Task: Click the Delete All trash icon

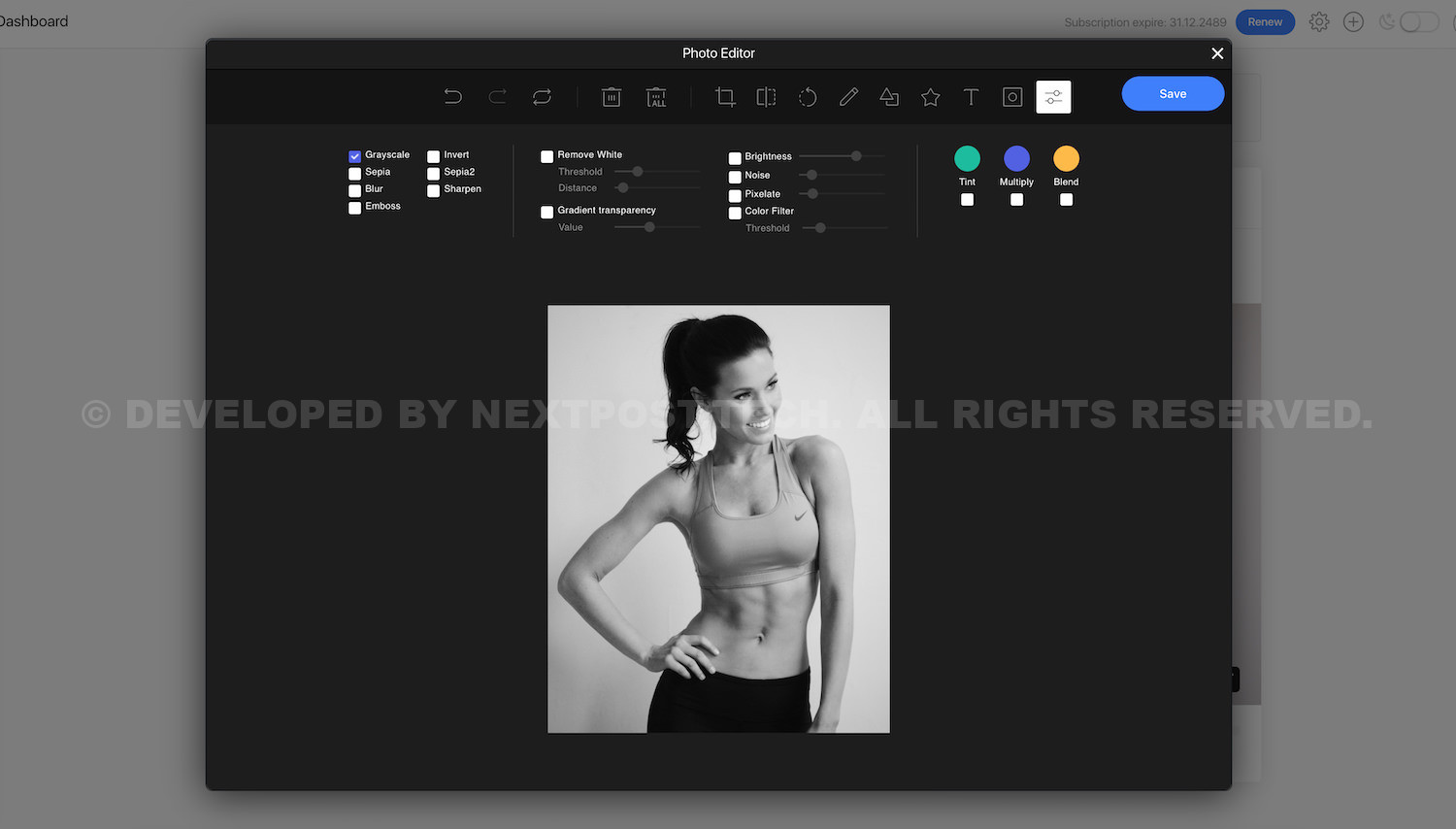Action: 657,96
